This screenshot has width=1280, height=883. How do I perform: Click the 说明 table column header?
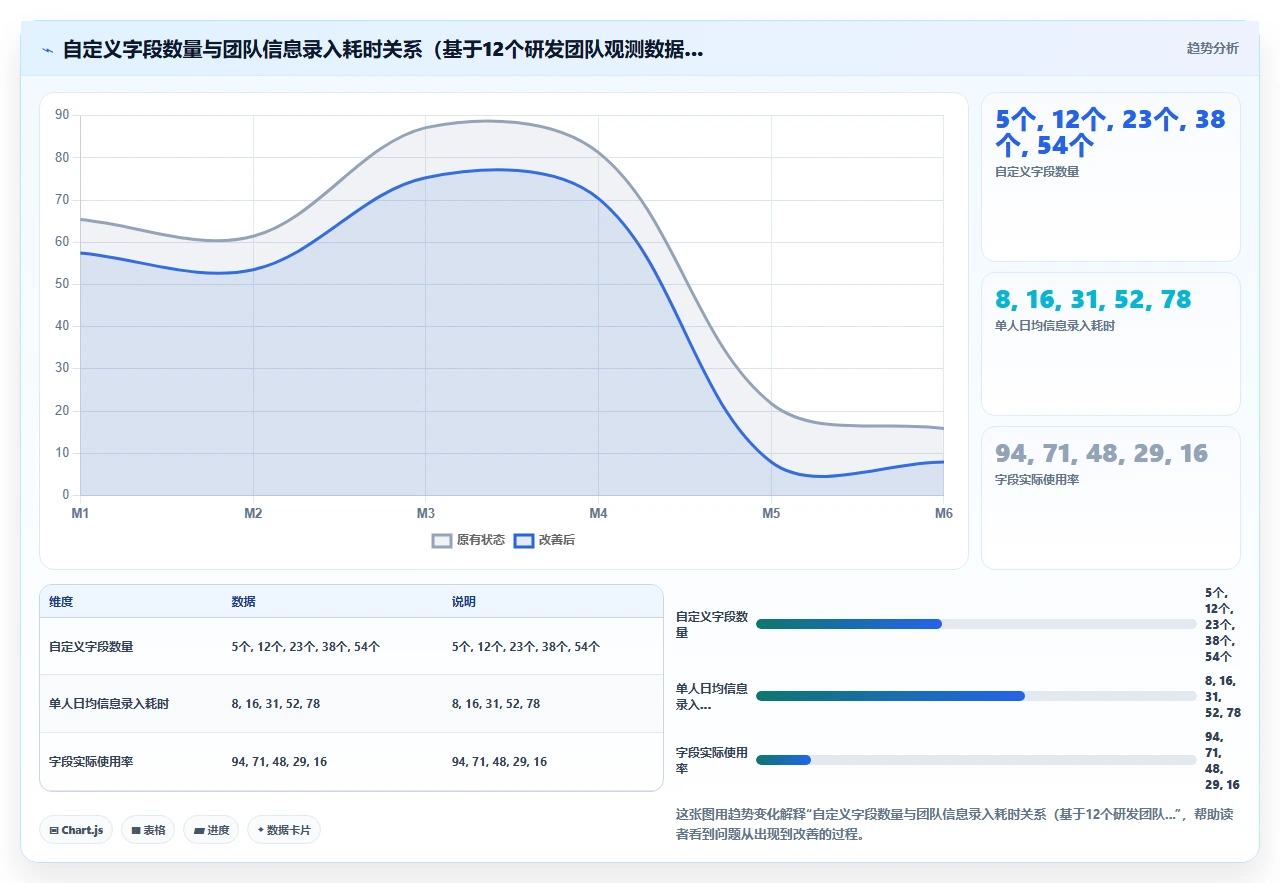[464, 602]
